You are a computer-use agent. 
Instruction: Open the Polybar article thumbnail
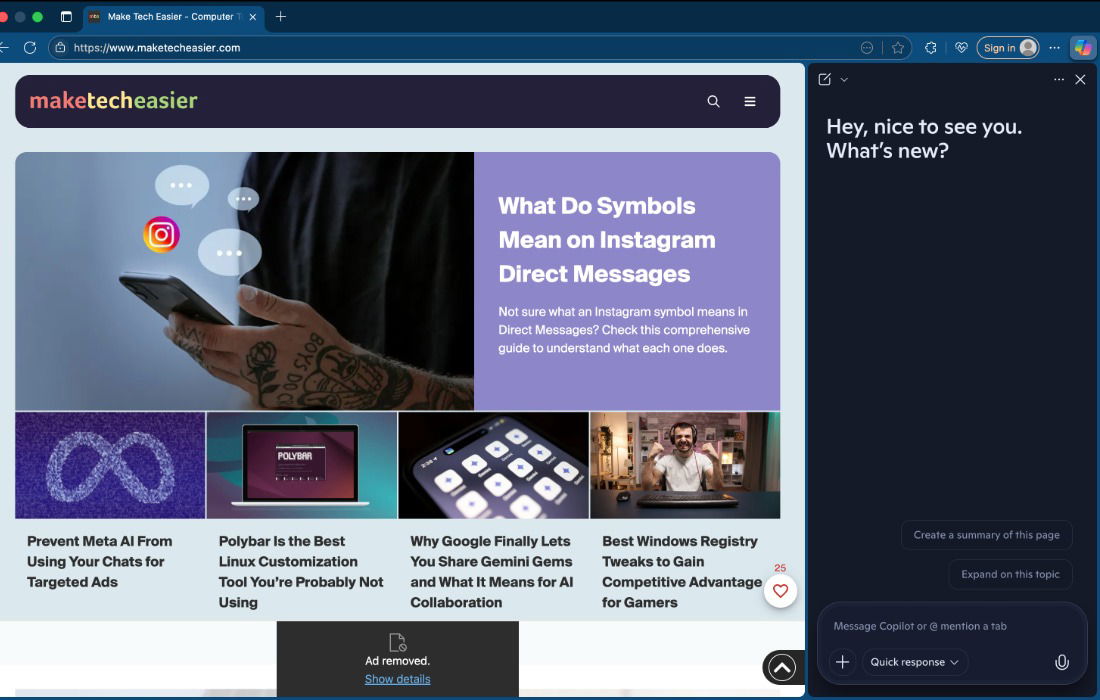pos(301,465)
